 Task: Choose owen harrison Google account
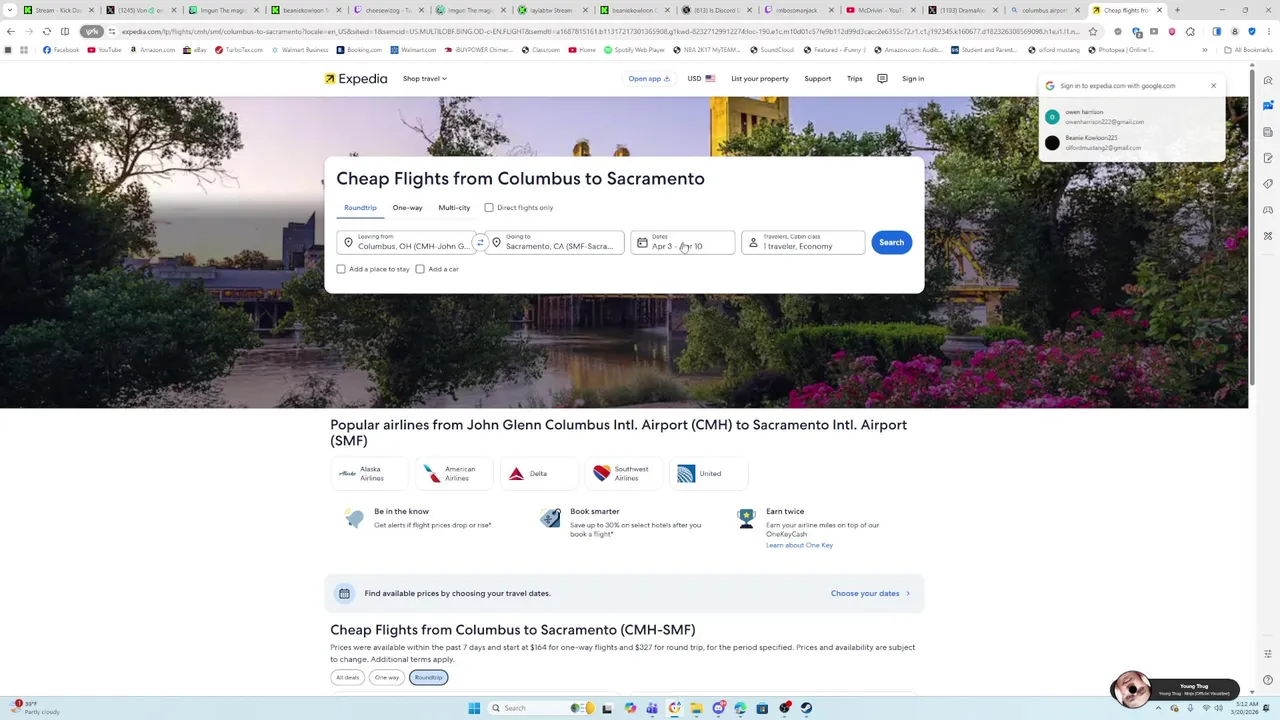point(1130,117)
